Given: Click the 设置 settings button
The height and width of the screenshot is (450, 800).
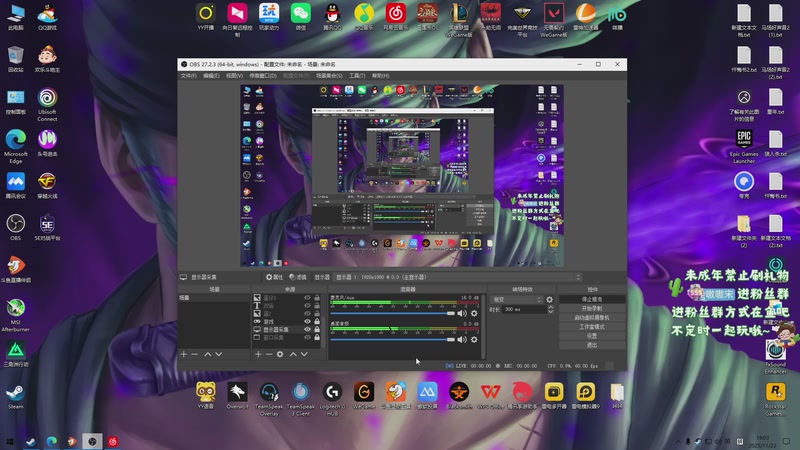Looking at the screenshot, I should pos(592,336).
